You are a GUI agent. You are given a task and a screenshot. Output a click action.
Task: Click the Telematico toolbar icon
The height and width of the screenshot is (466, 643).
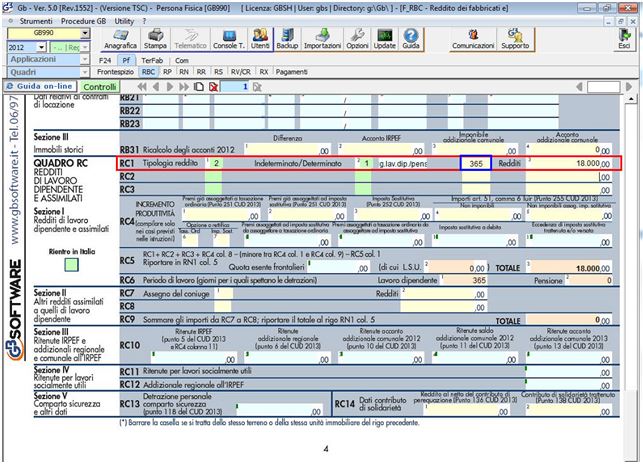point(190,39)
